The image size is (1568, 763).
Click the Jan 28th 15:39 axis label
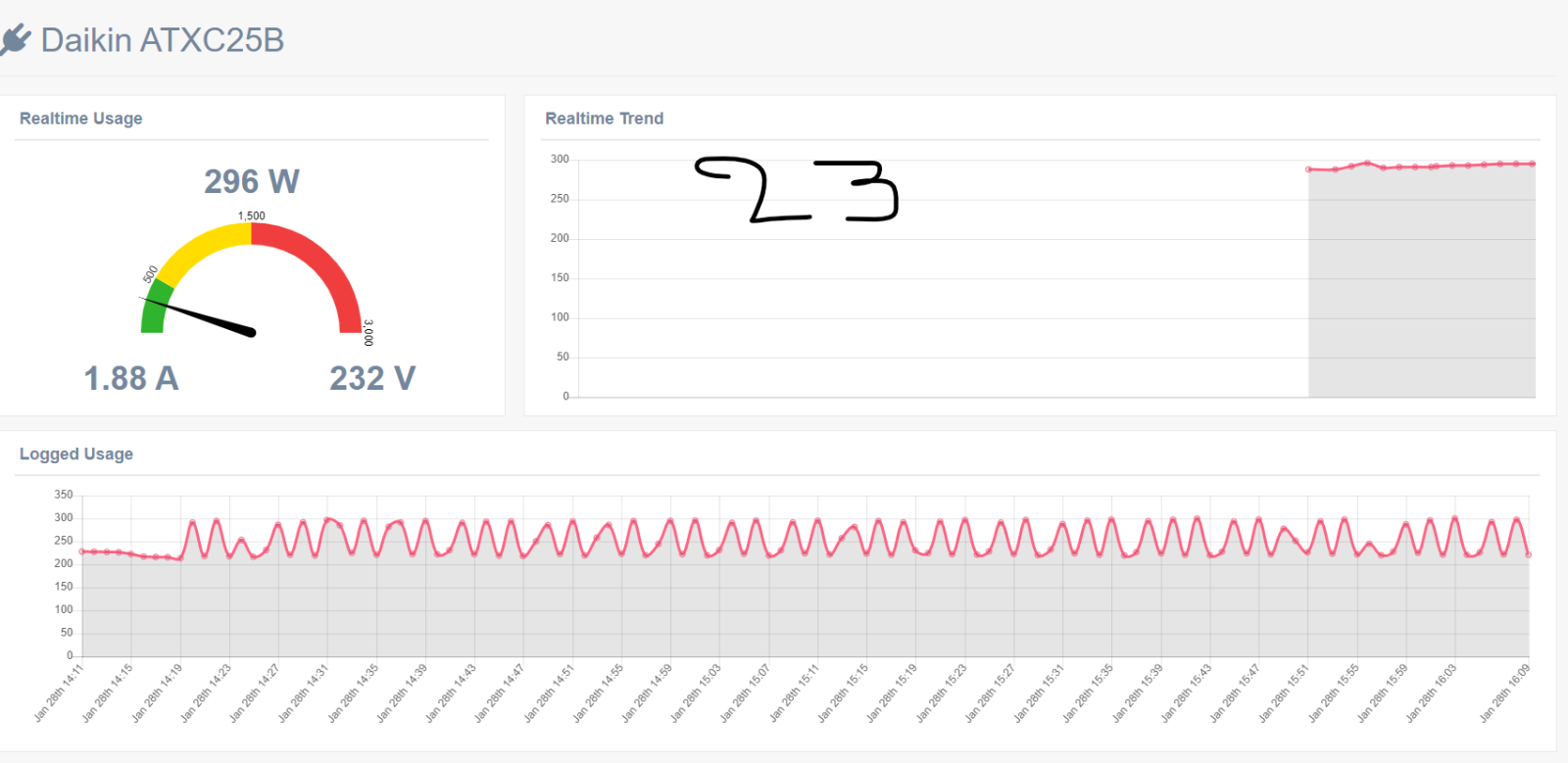[x=1137, y=692]
